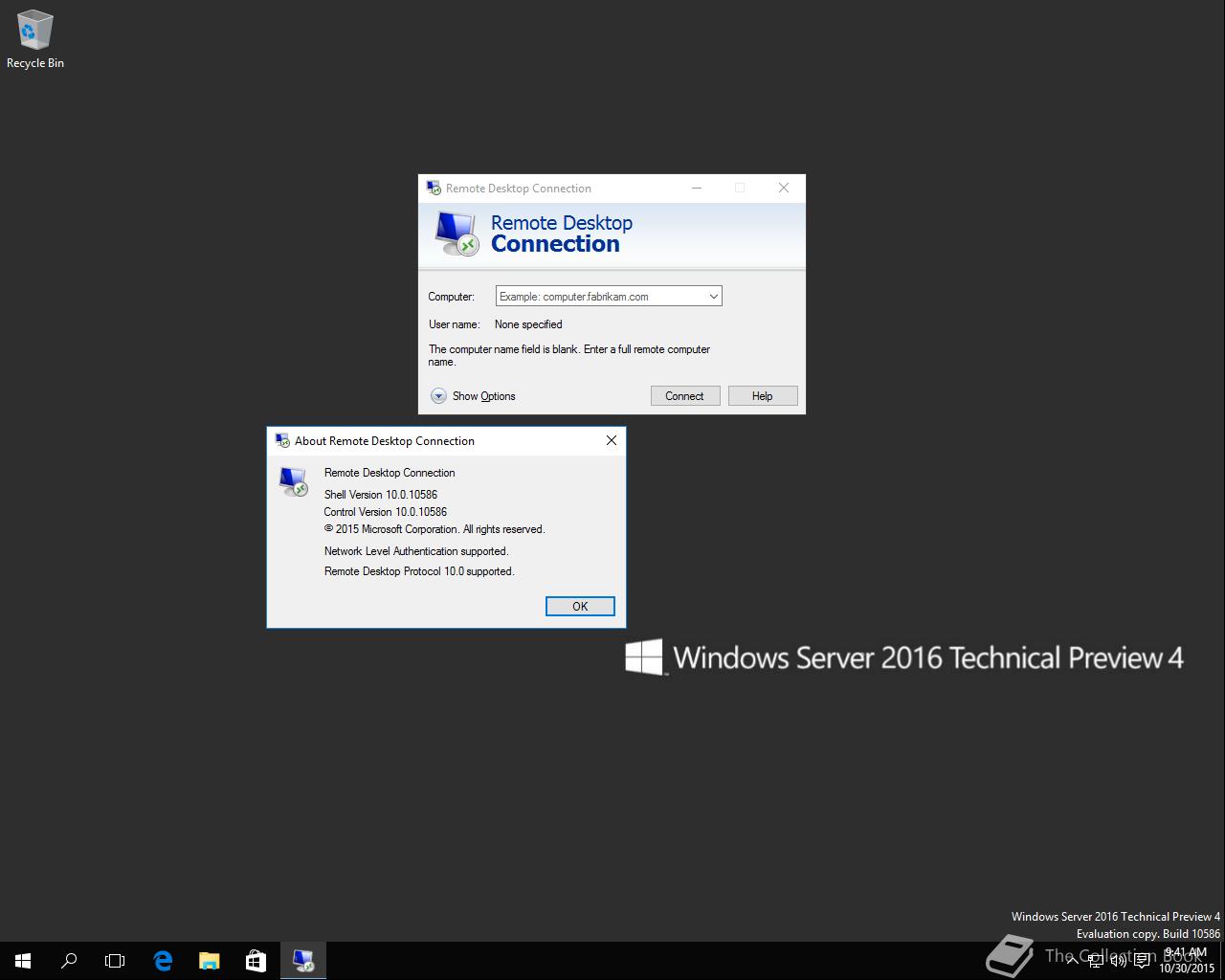The height and width of the screenshot is (980, 1225).
Task: Click OK in About dialog
Action: click(580, 606)
